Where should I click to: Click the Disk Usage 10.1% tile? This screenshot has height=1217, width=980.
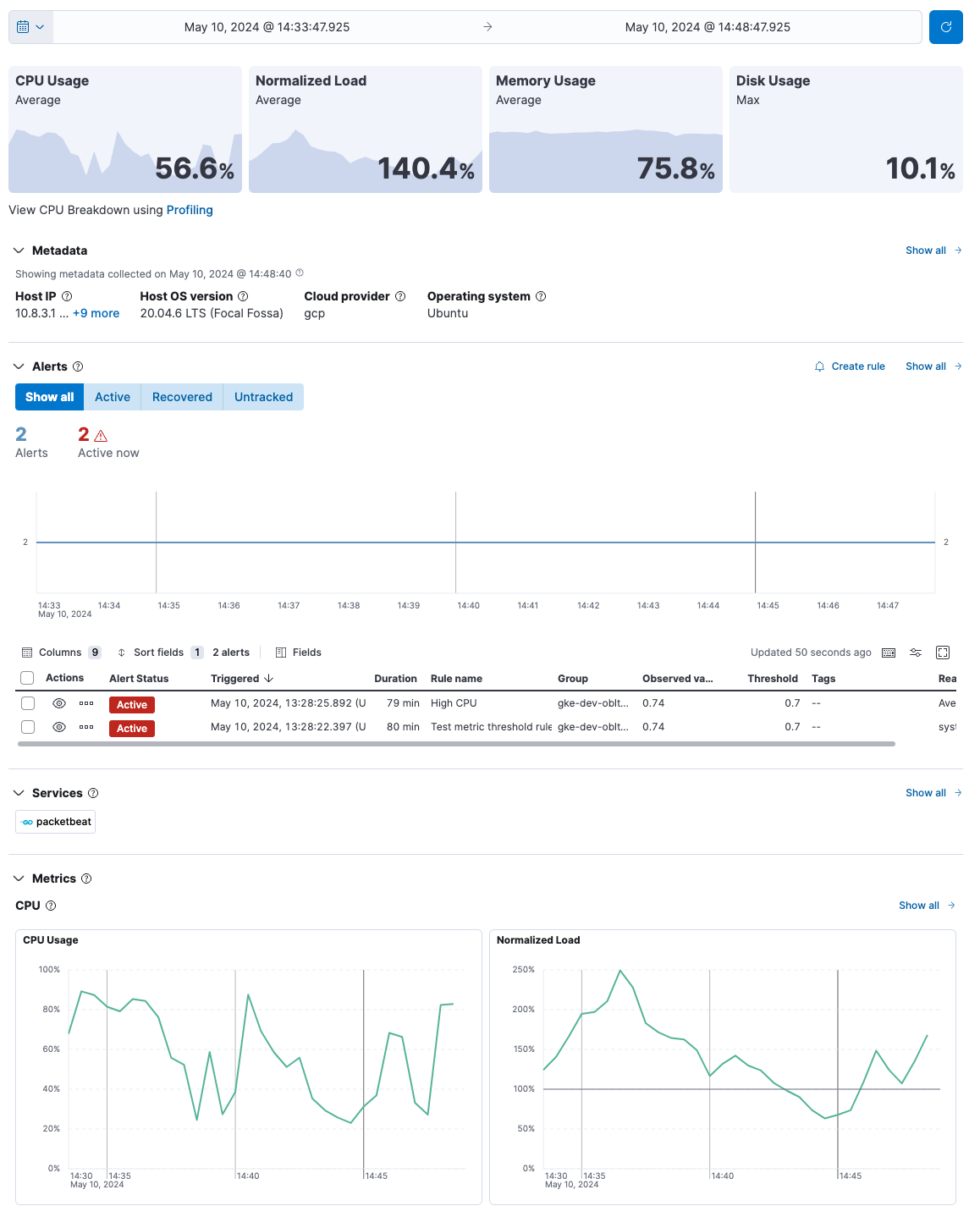tap(846, 129)
